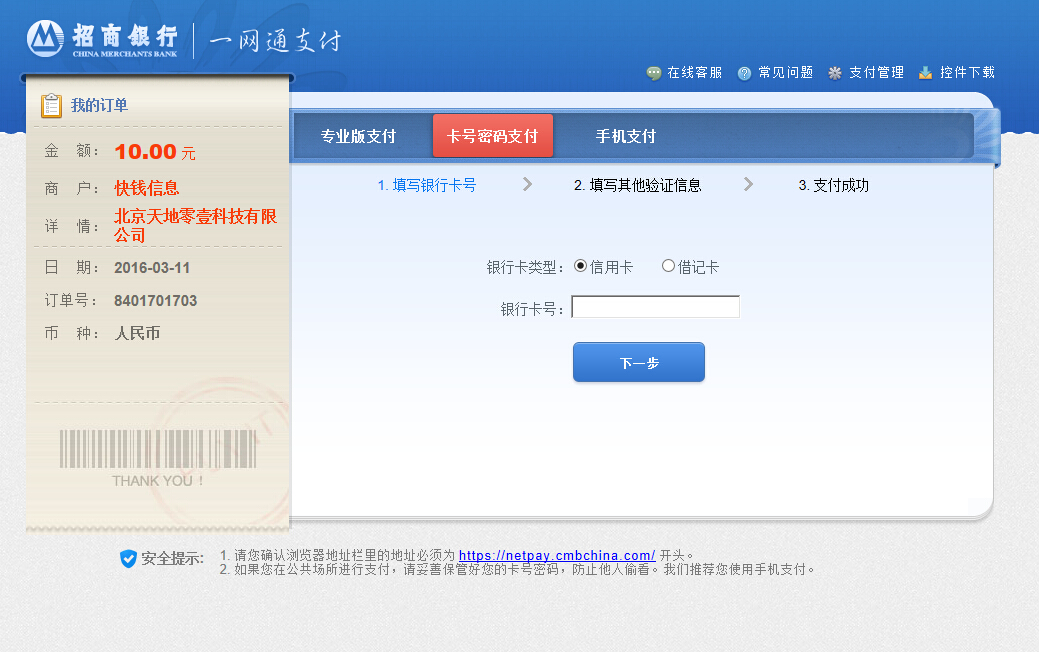Image resolution: width=1039 pixels, height=652 pixels.
Task: Click the China Merchants Bank logo
Action: tap(103, 39)
